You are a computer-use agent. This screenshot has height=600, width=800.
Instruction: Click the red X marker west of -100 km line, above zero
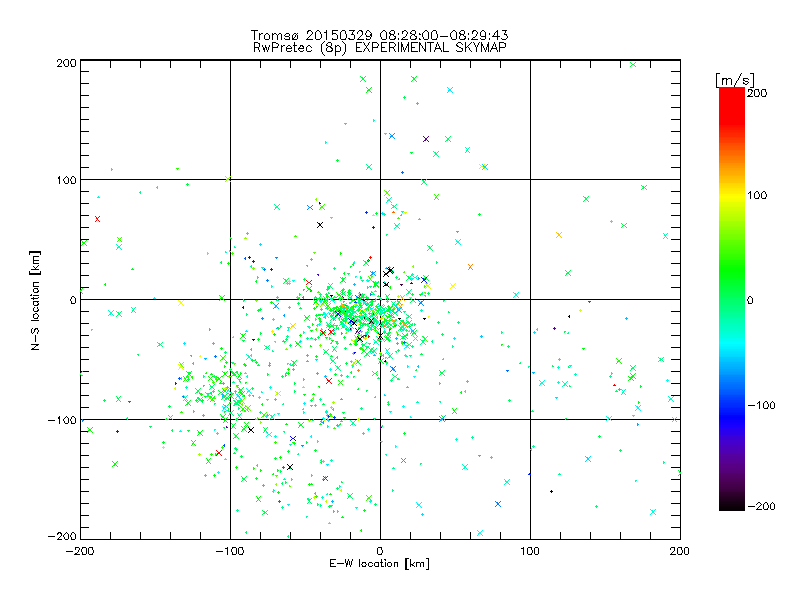pyautogui.click(x=97, y=219)
